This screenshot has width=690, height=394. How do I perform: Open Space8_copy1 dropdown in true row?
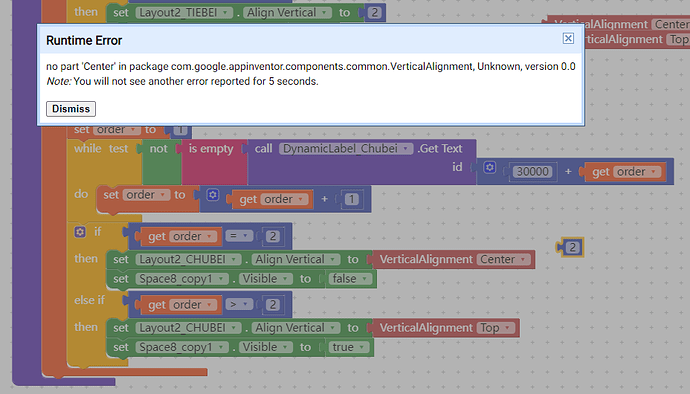(x=182, y=347)
